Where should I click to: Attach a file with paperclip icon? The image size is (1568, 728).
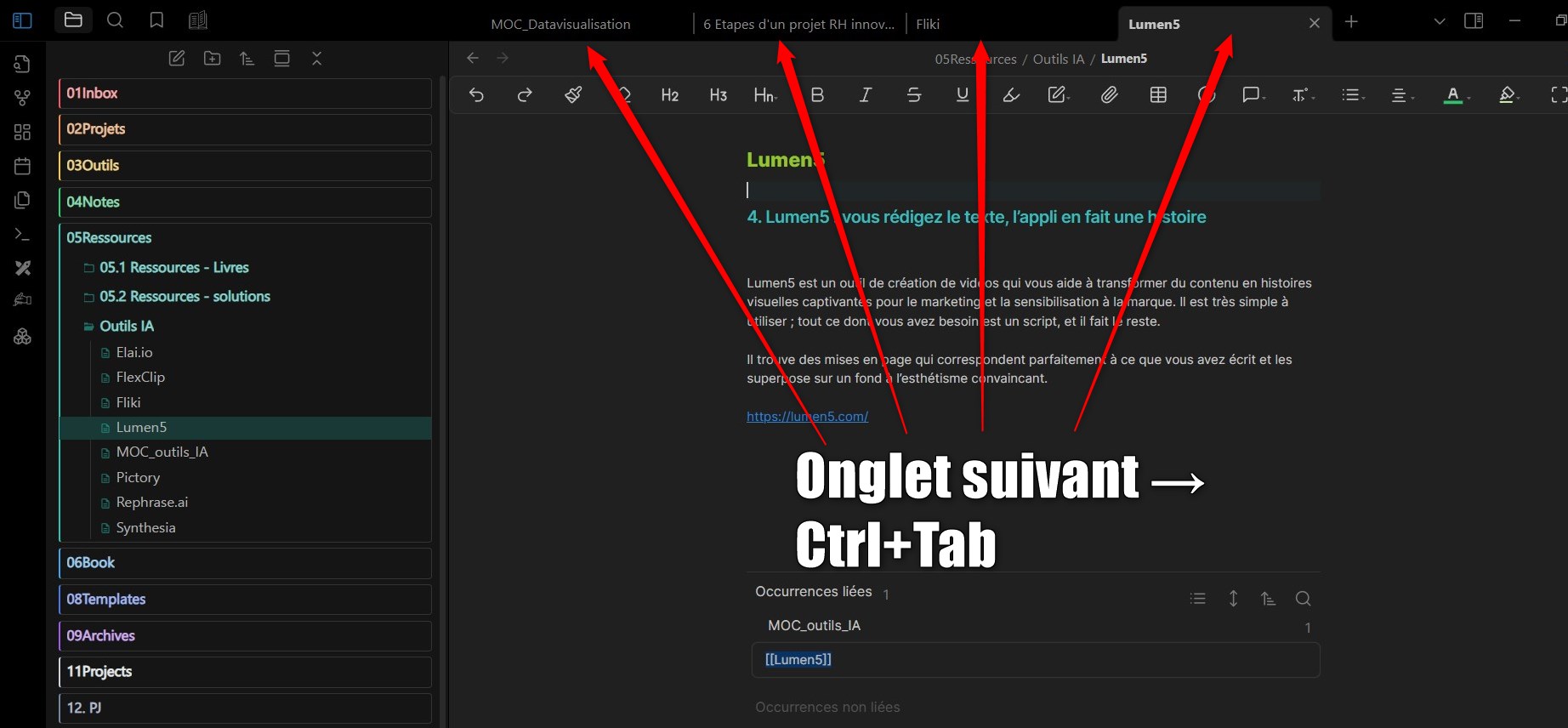coord(1109,94)
